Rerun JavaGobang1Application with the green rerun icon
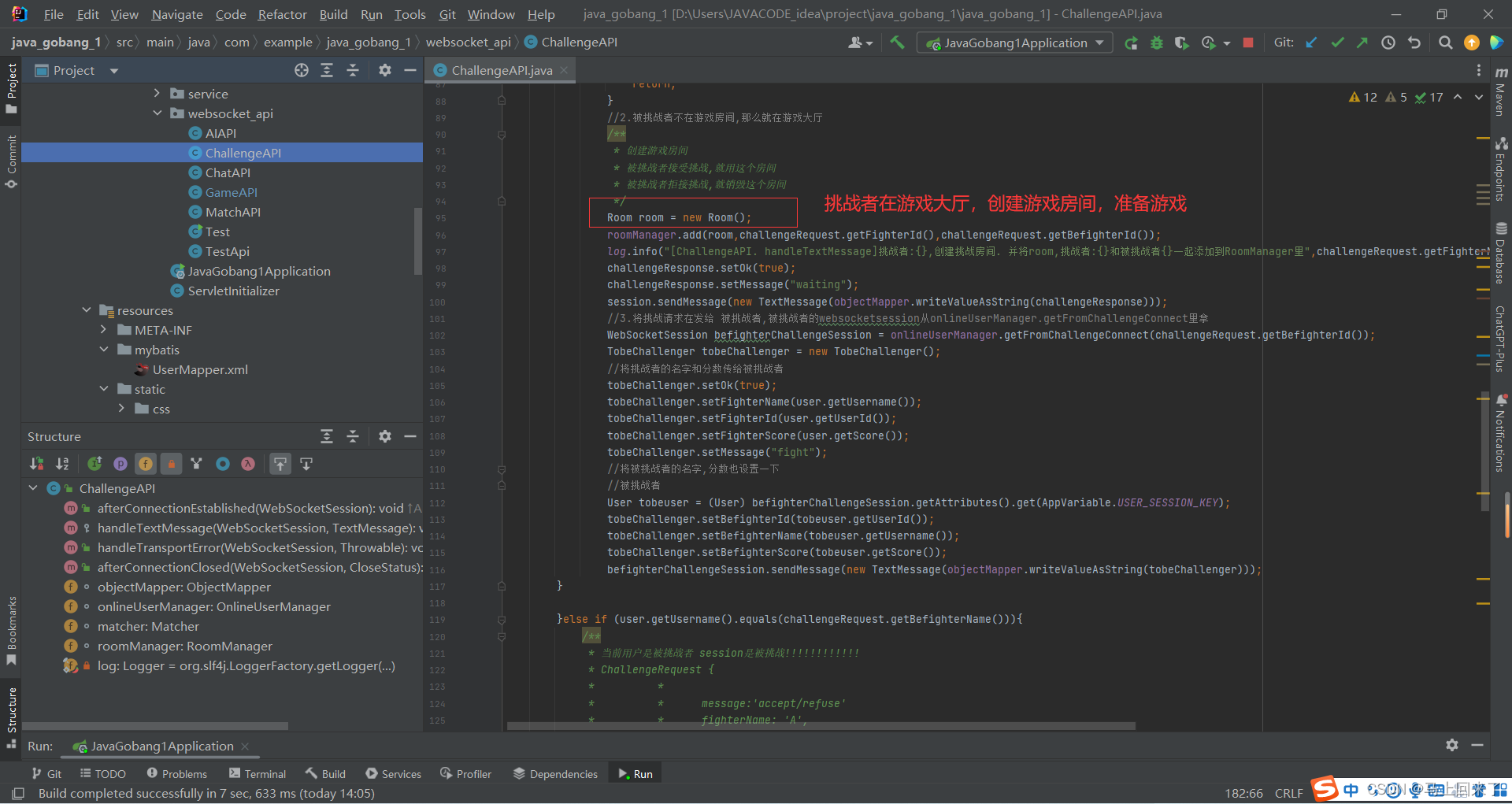Image resolution: width=1512 pixels, height=804 pixels. (x=1131, y=43)
